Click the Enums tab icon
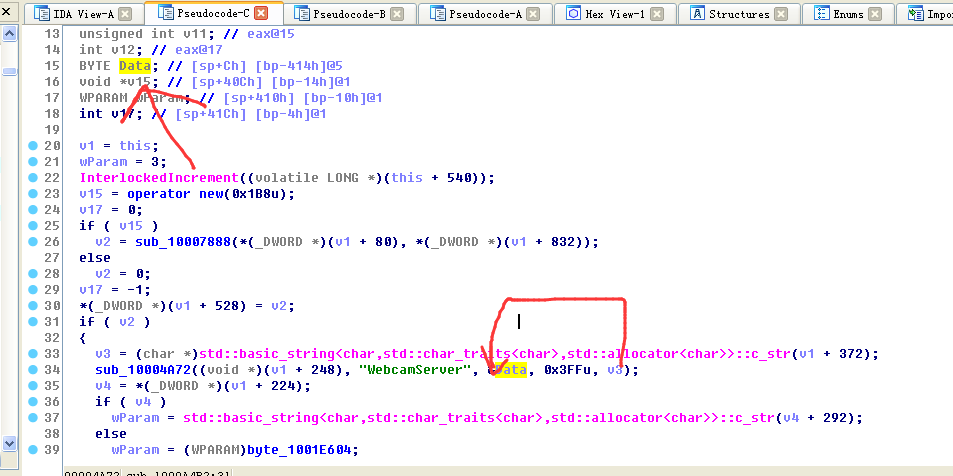The width and height of the screenshot is (953, 476). pos(822,14)
